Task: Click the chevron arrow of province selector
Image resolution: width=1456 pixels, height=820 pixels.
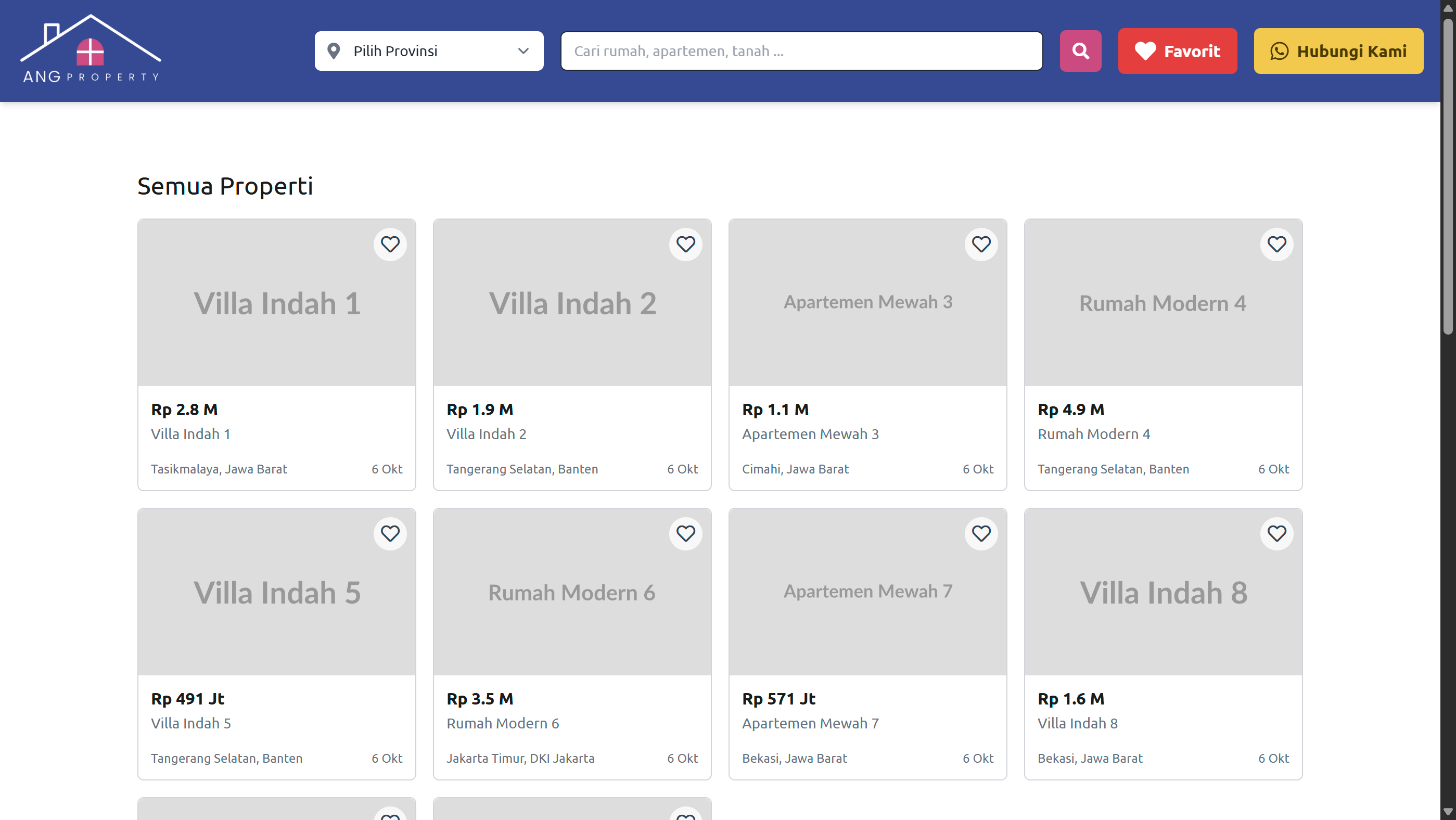Action: [x=523, y=51]
